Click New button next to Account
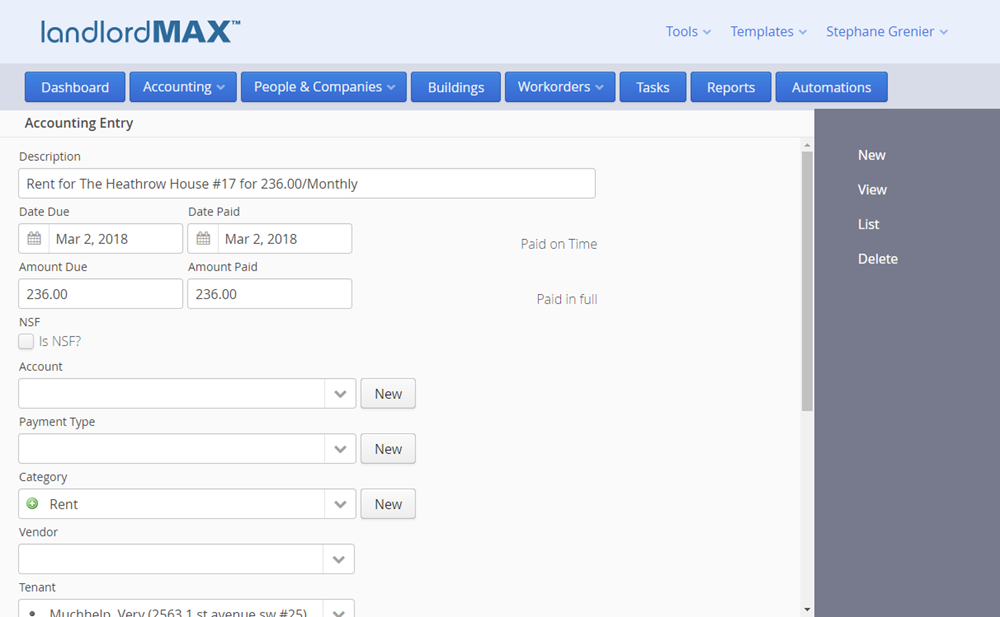Screen dimensions: 1000x617 point(388,394)
